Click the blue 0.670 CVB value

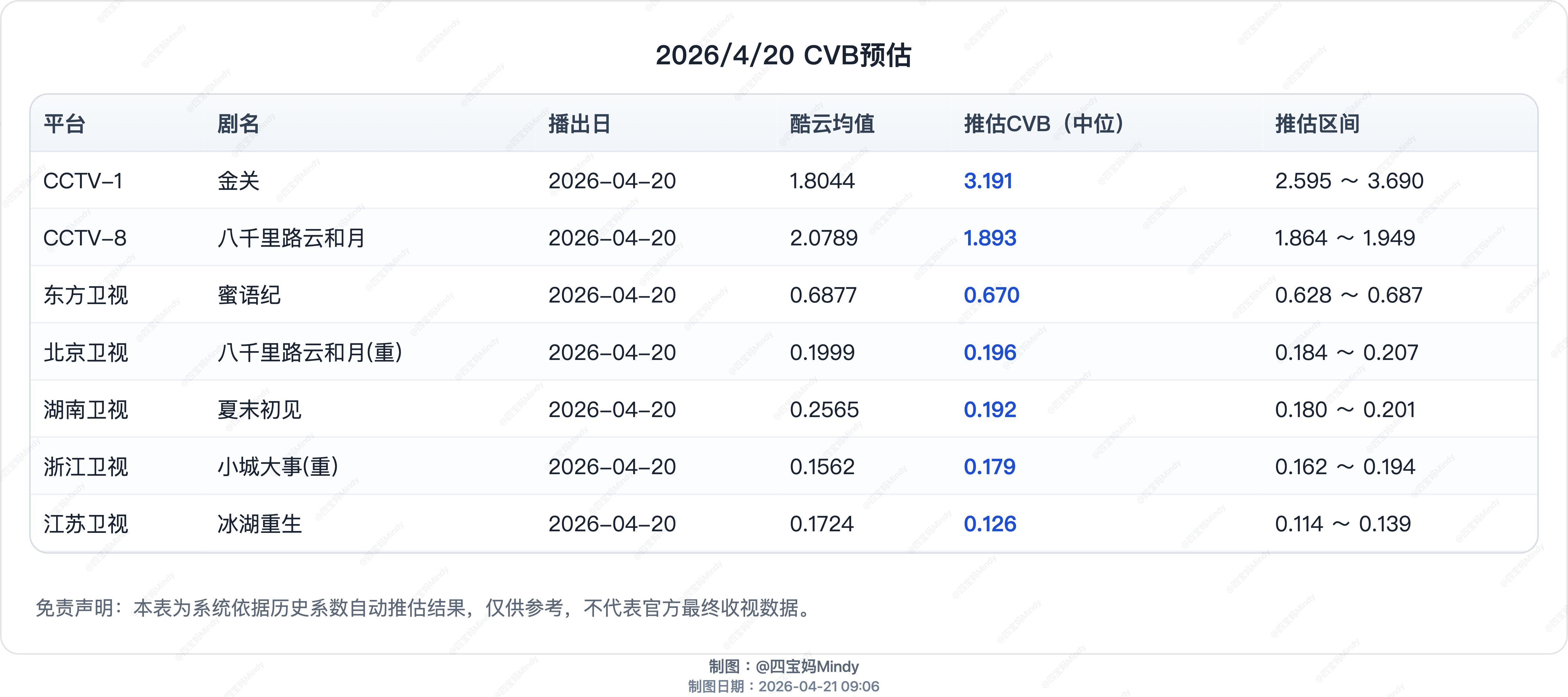click(991, 296)
